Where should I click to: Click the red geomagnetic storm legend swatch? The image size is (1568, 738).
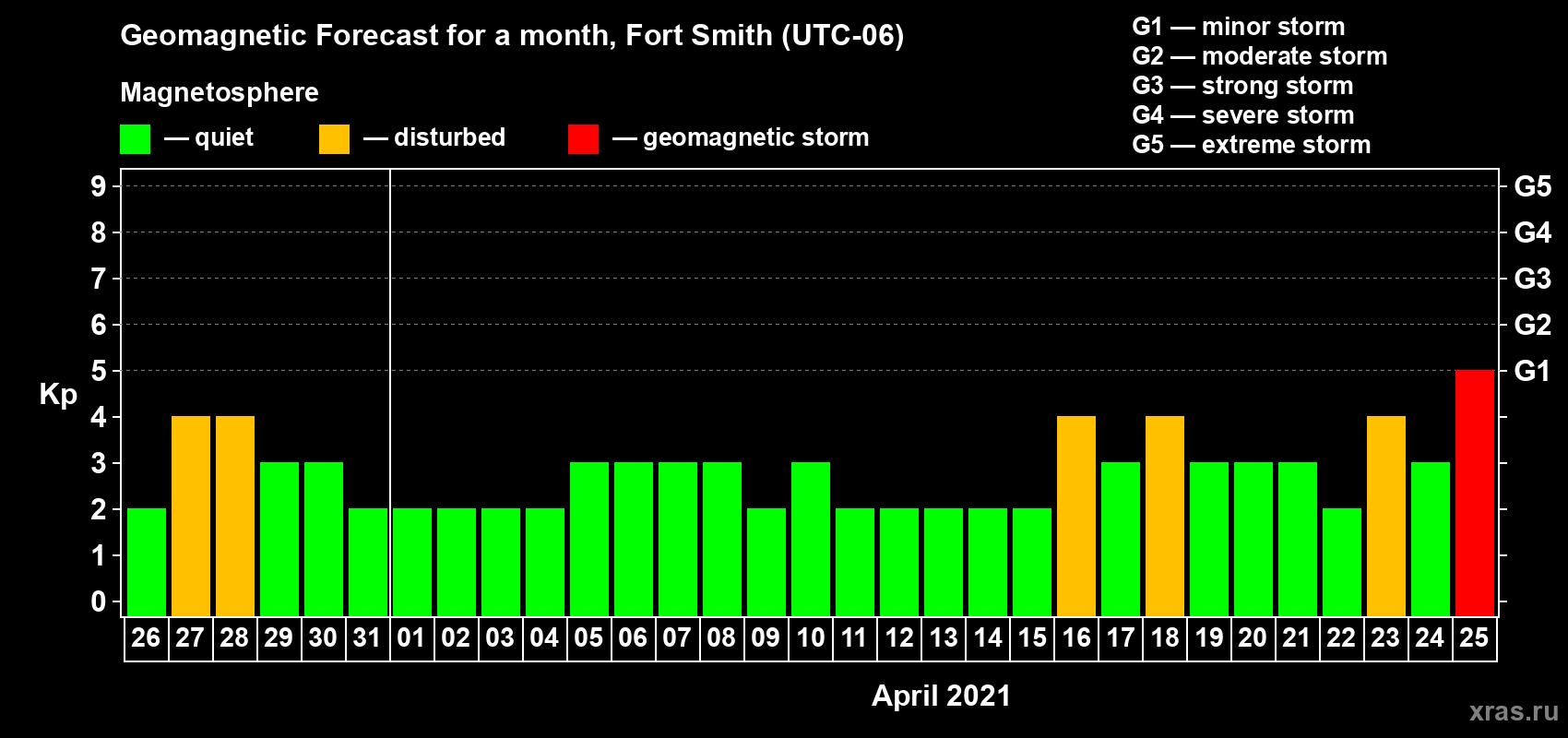pos(583,139)
